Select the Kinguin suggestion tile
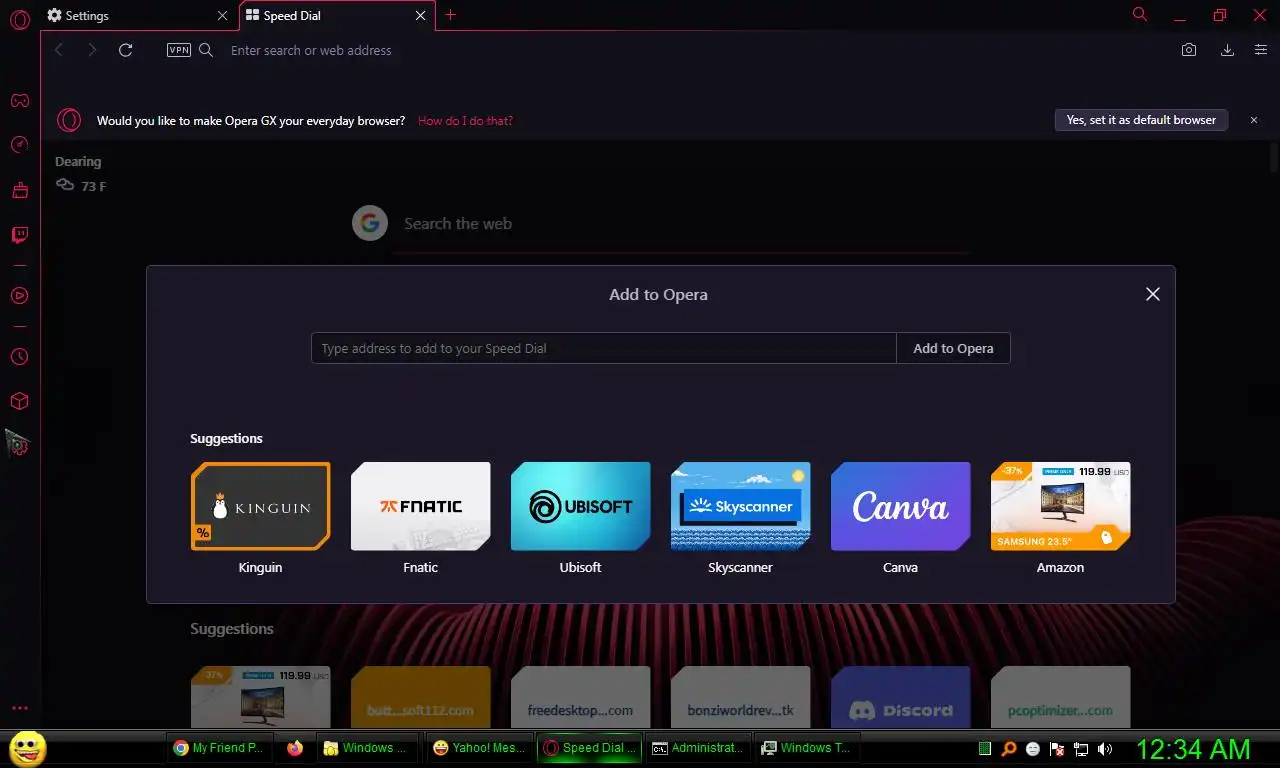The height and width of the screenshot is (768, 1280). click(x=260, y=506)
